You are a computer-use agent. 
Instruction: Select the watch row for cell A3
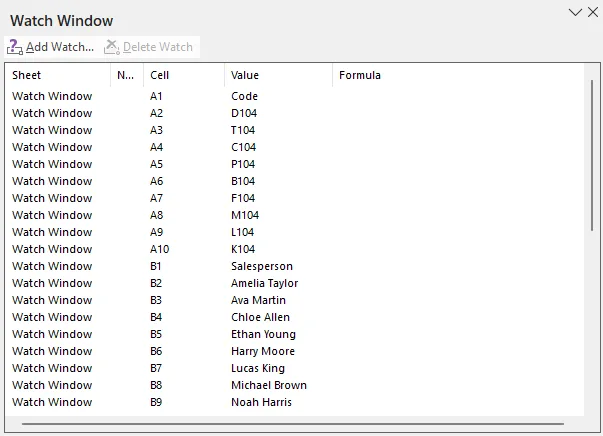(294, 130)
